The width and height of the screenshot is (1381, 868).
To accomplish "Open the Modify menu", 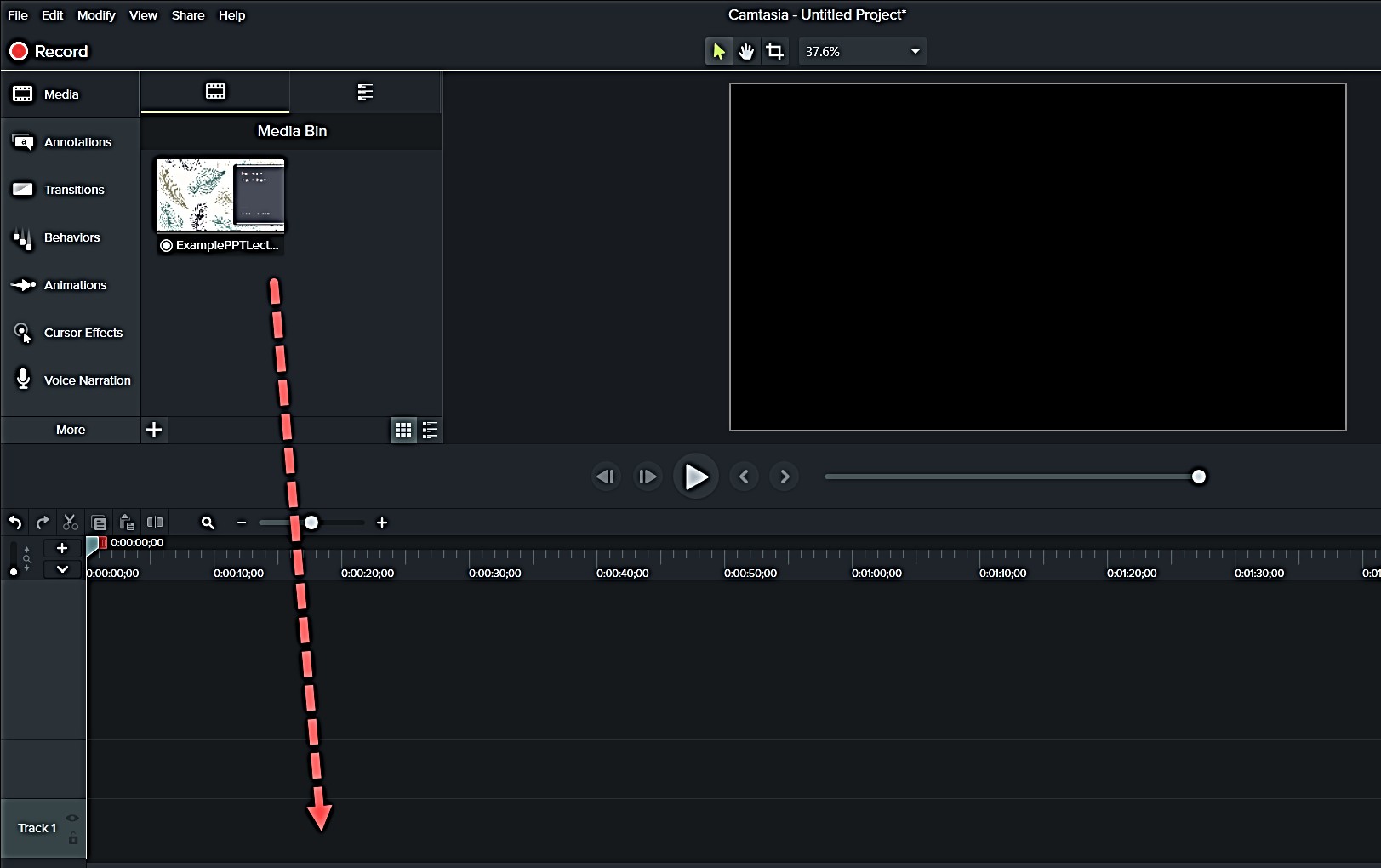I will pyautogui.click(x=96, y=15).
